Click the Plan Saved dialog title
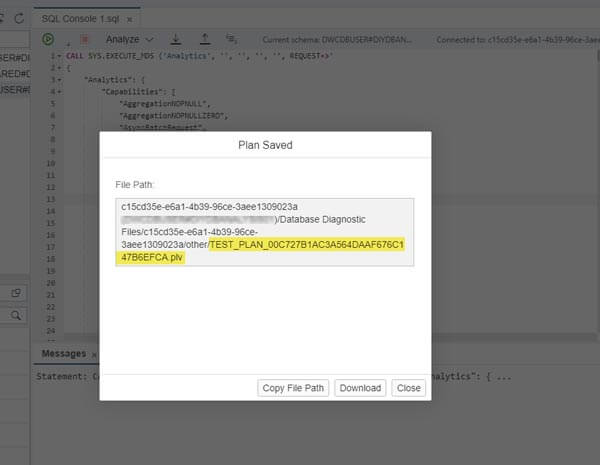 [265, 145]
